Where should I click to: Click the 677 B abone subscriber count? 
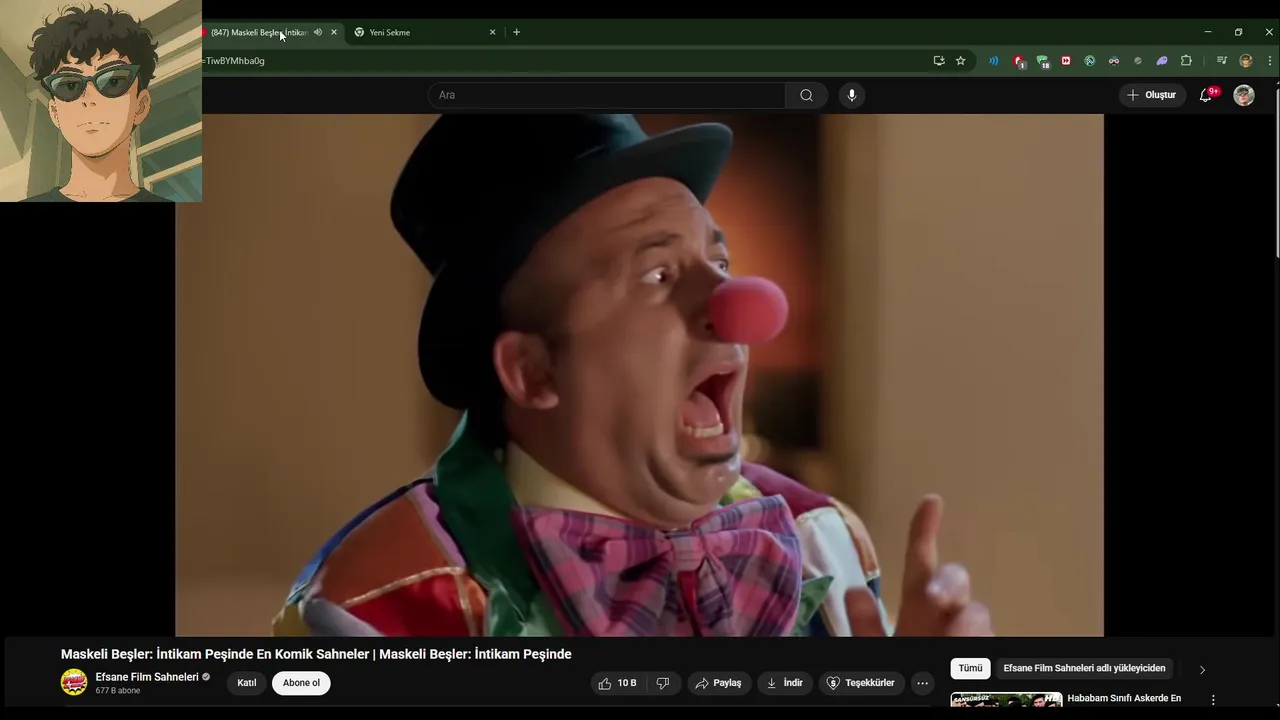click(x=118, y=691)
